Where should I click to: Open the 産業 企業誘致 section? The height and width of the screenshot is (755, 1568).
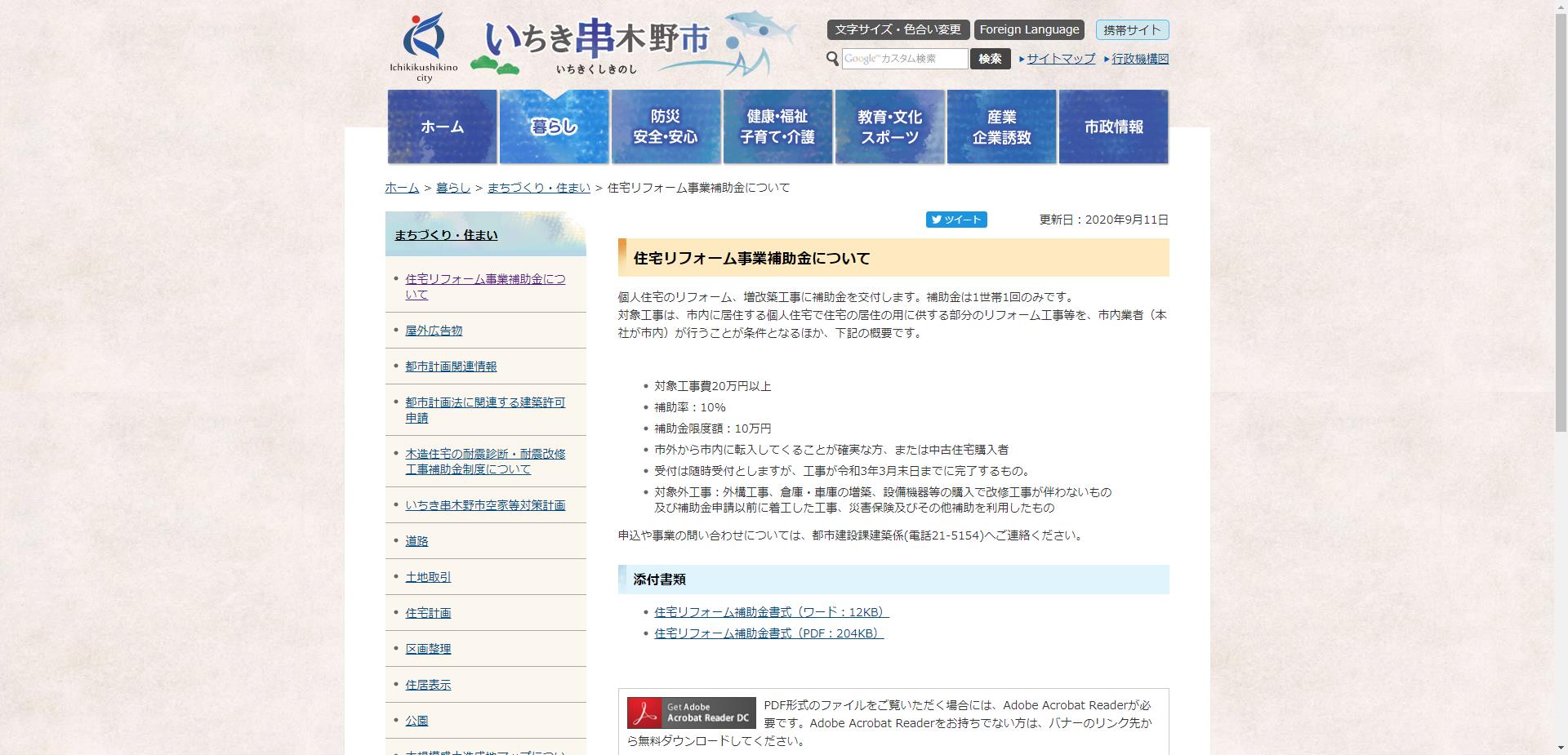click(1001, 126)
